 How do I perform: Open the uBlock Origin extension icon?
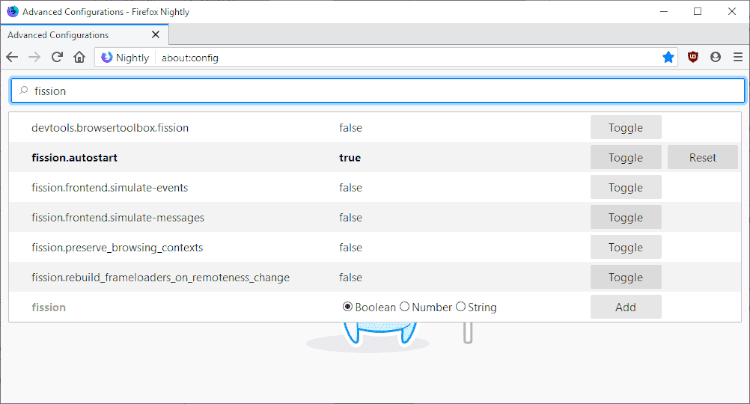pos(693,57)
